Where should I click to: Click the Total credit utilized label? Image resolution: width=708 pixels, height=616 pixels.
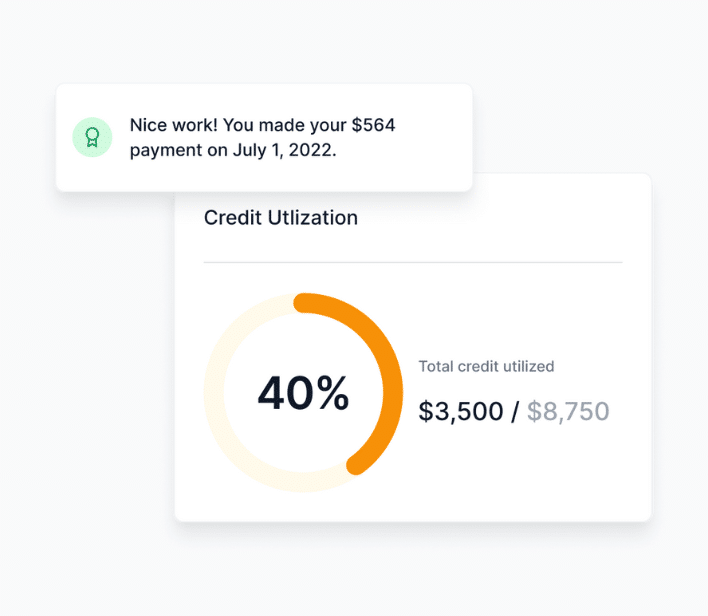(486, 366)
